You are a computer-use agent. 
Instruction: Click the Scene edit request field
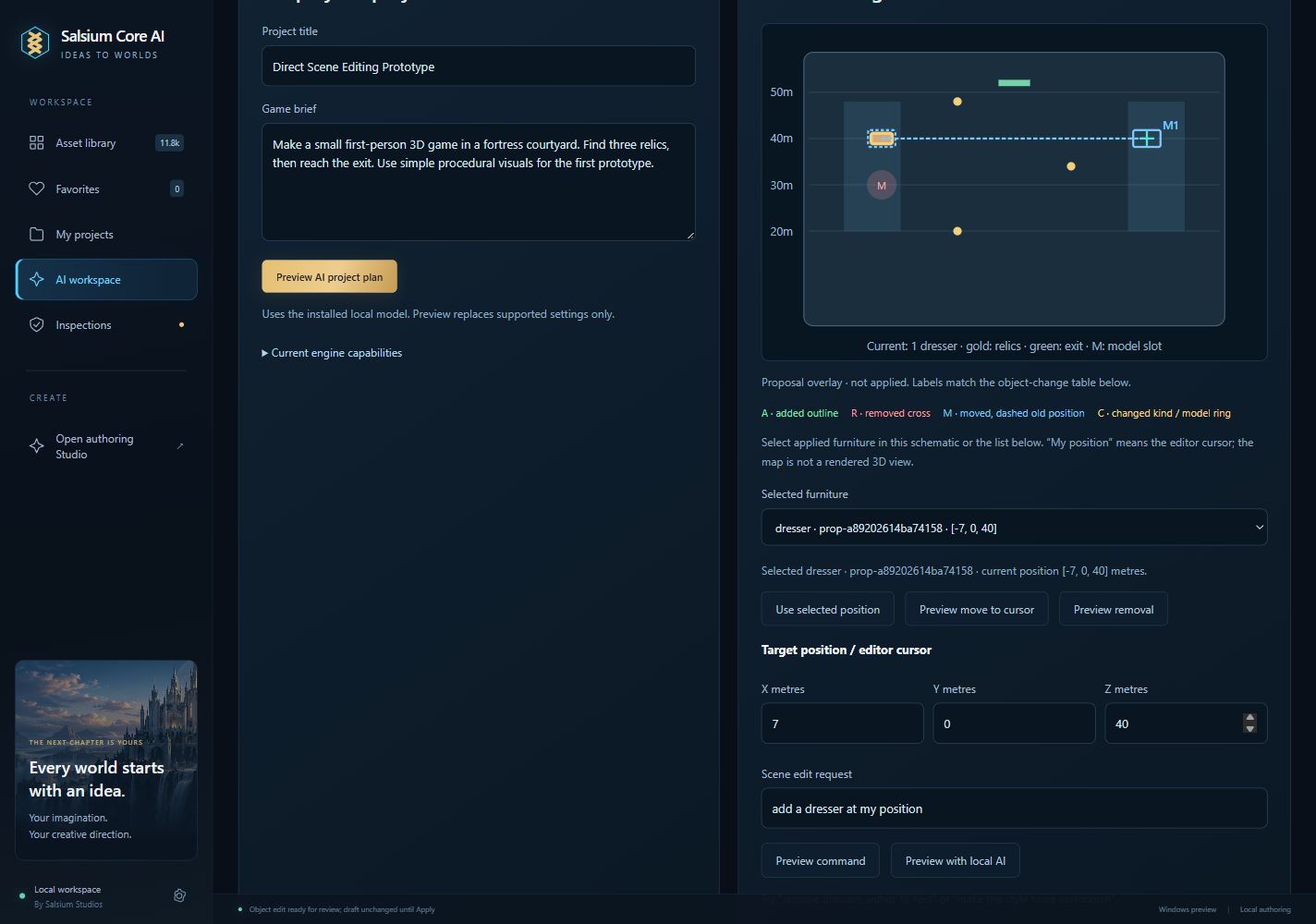1014,808
